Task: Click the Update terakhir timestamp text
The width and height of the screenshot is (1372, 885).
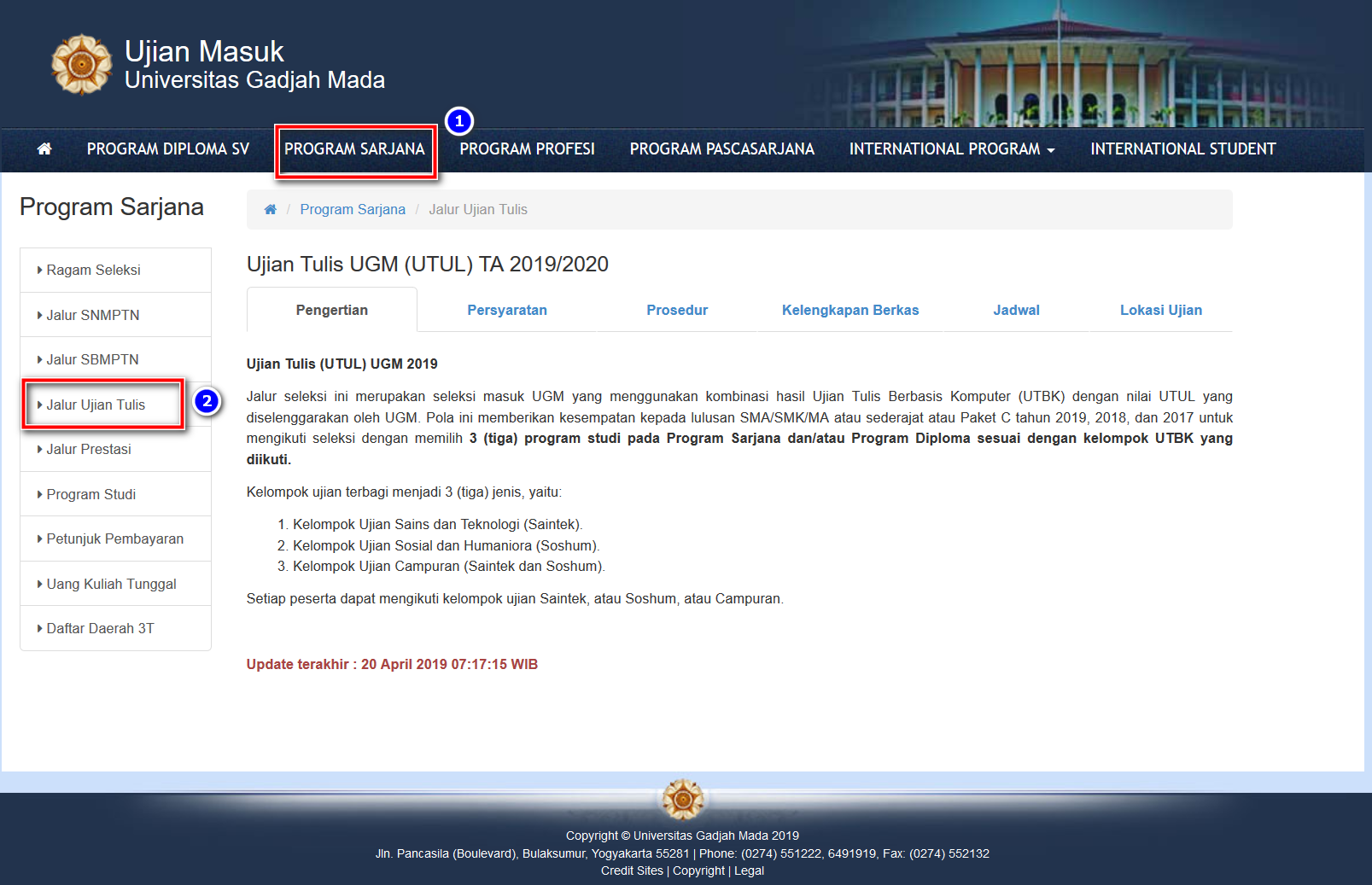Action: coord(392,665)
